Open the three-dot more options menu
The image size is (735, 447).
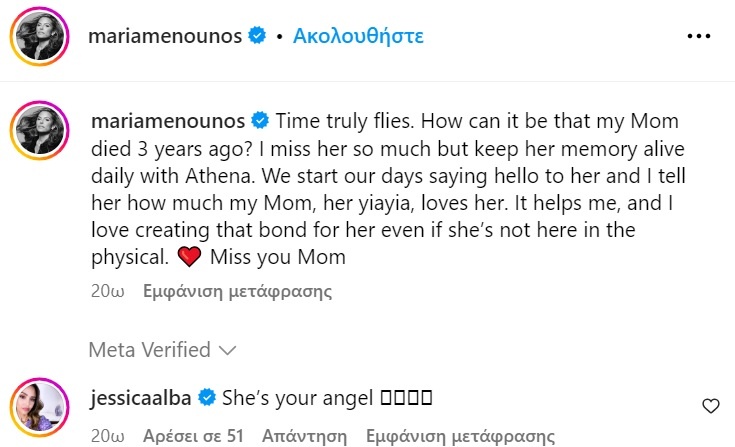(697, 36)
